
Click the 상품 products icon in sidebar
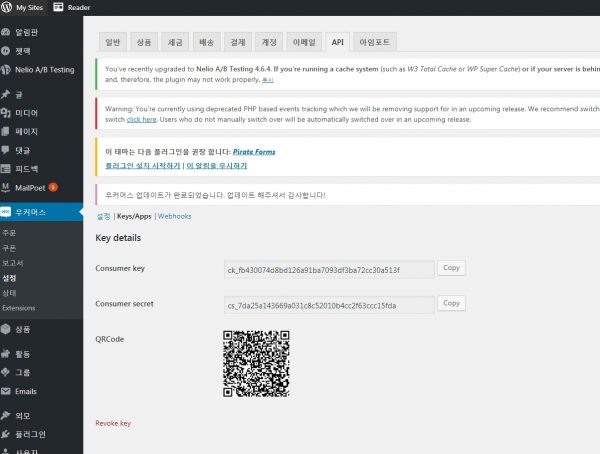pyautogui.click(x=5, y=329)
